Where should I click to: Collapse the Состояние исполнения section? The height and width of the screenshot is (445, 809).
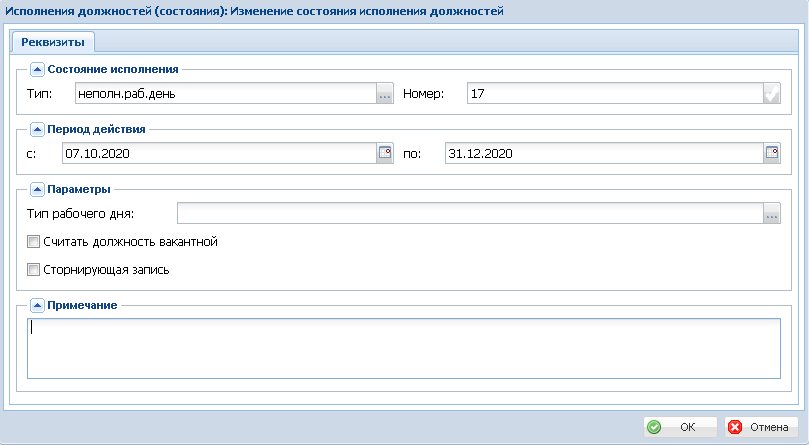tap(37, 69)
